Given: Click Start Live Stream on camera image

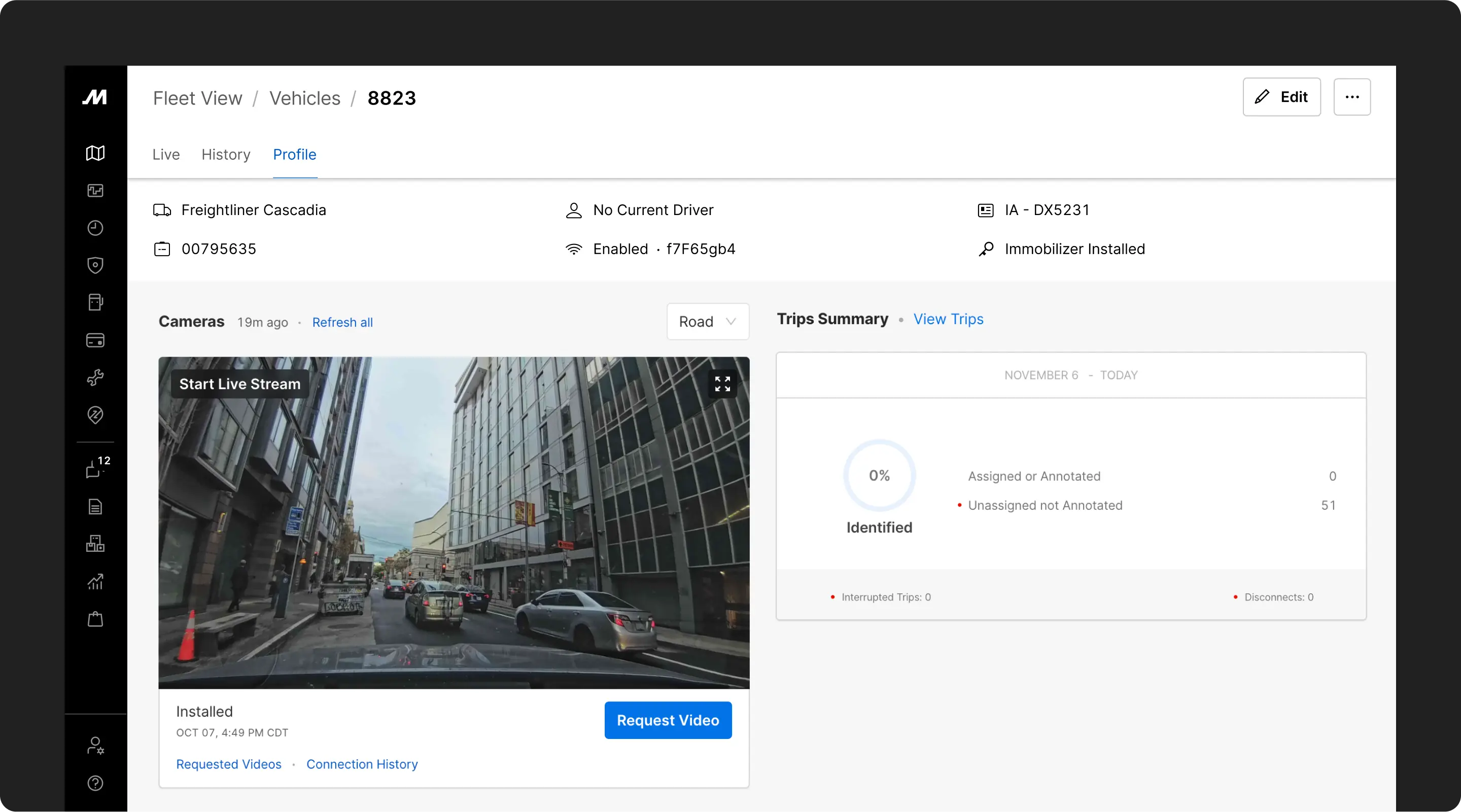Looking at the screenshot, I should pos(240,384).
